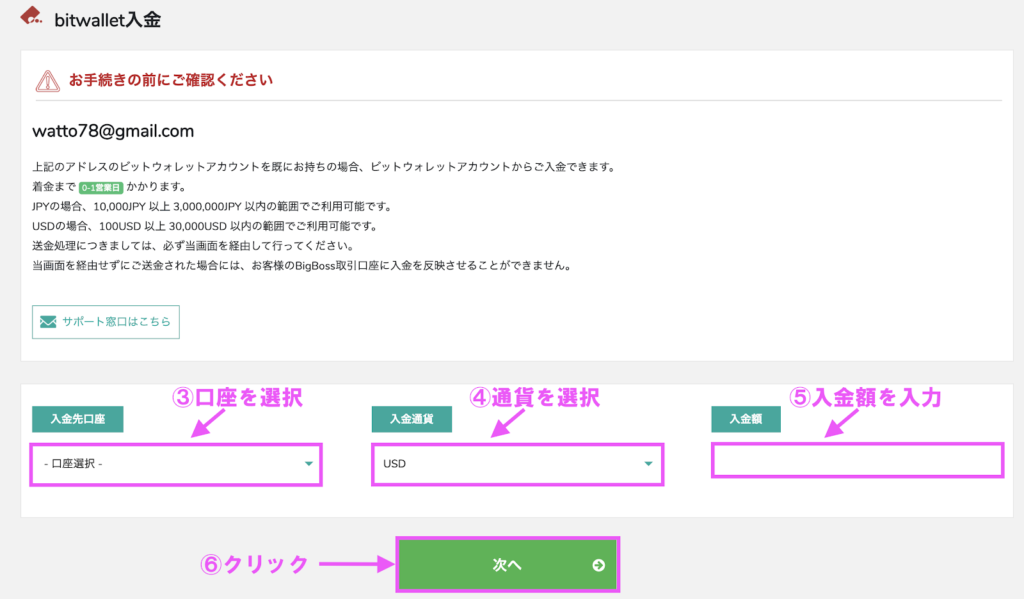
Task: Click the green 次へ button
Action: point(507,565)
